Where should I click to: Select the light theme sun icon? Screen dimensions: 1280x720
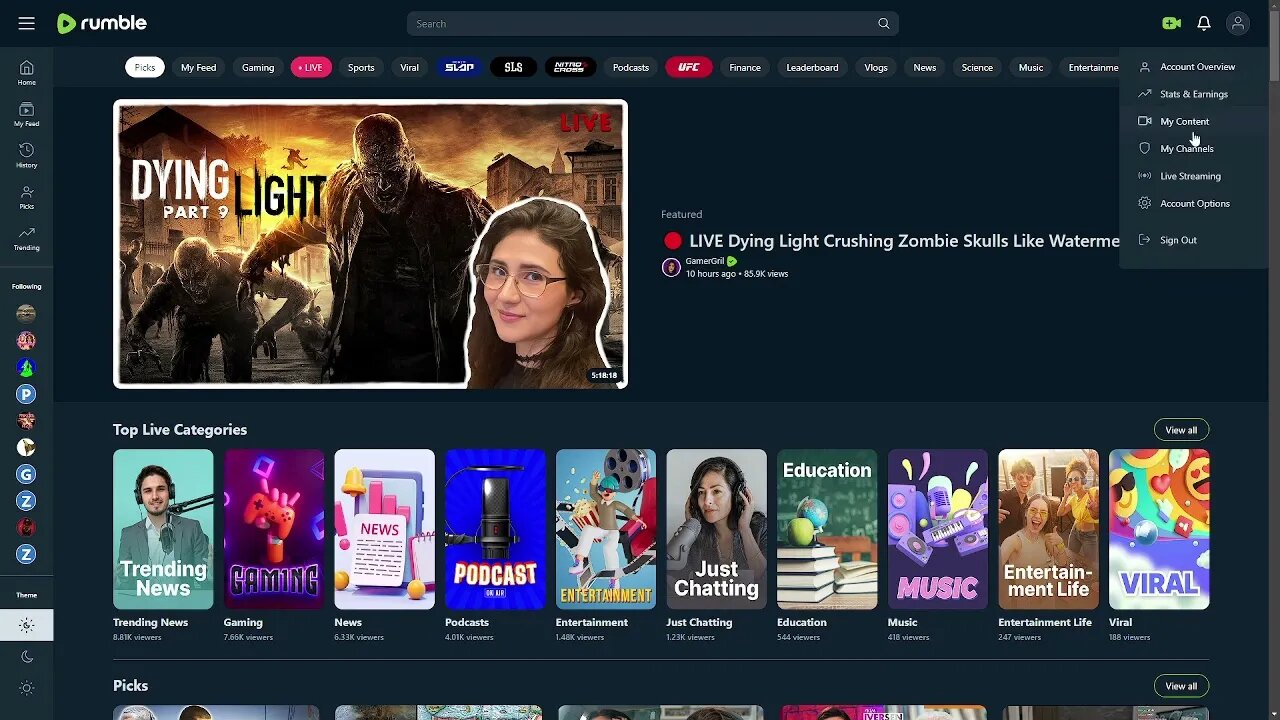[x=26, y=625]
